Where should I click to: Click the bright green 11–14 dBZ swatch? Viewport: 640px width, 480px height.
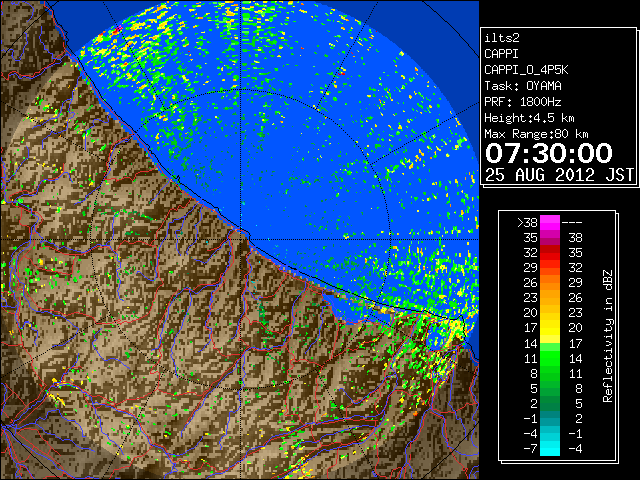pyautogui.click(x=550, y=358)
